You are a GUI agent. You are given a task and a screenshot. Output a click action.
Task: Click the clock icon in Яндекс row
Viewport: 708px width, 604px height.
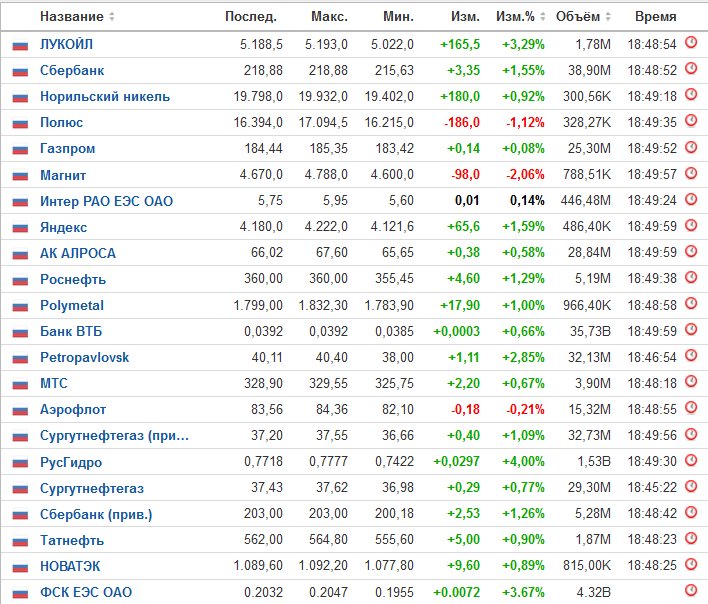(691, 225)
